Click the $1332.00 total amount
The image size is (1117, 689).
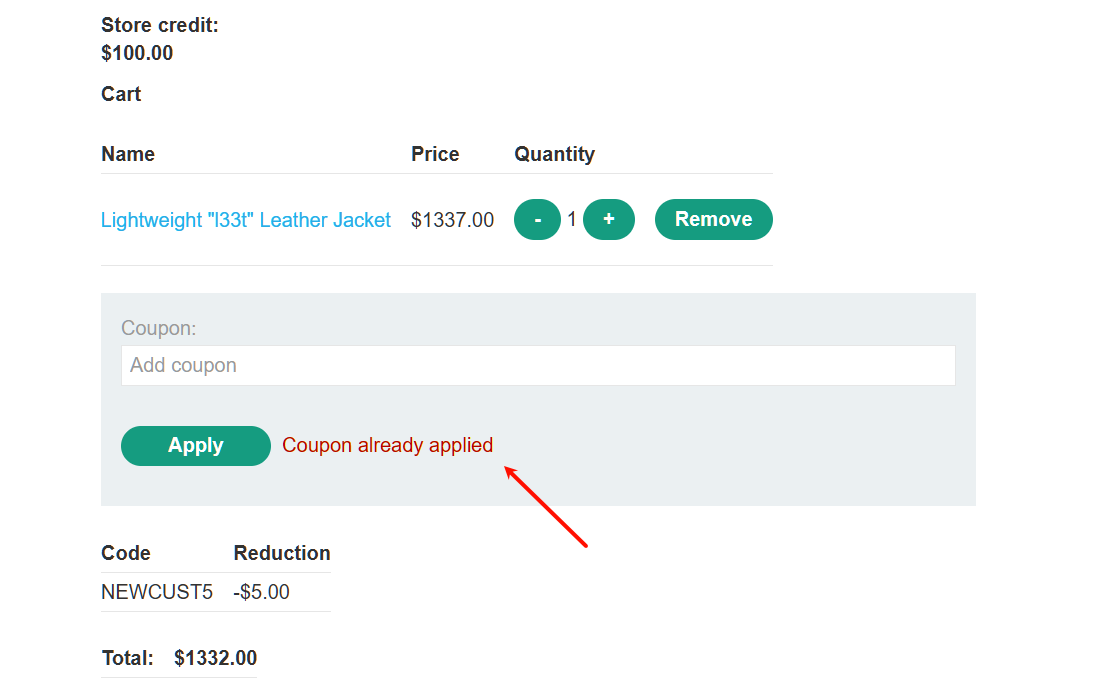pos(215,658)
